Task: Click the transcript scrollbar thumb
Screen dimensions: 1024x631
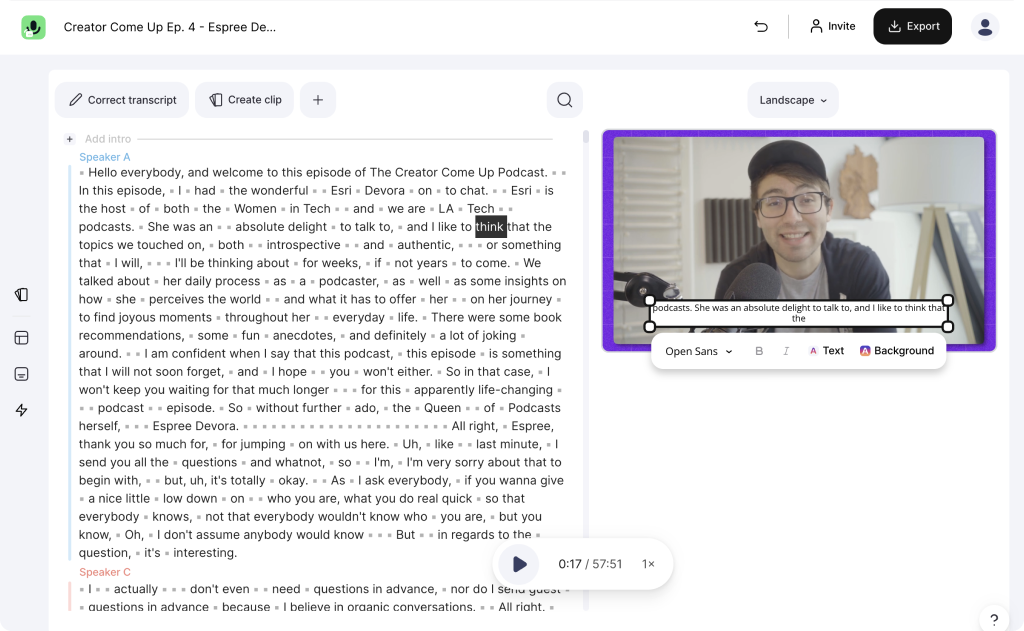Action: tap(586, 137)
